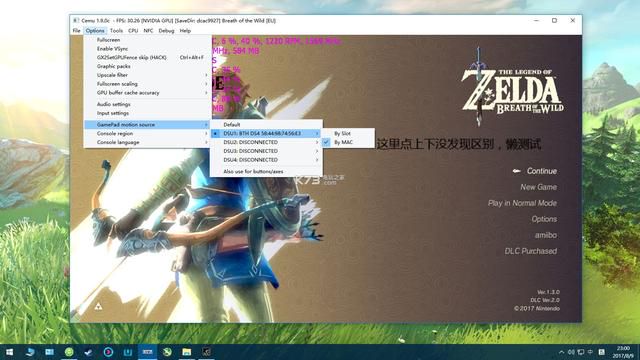Toggle Also use for buttons/axes
Image resolution: width=640 pixels, height=360 pixels.
(266, 172)
